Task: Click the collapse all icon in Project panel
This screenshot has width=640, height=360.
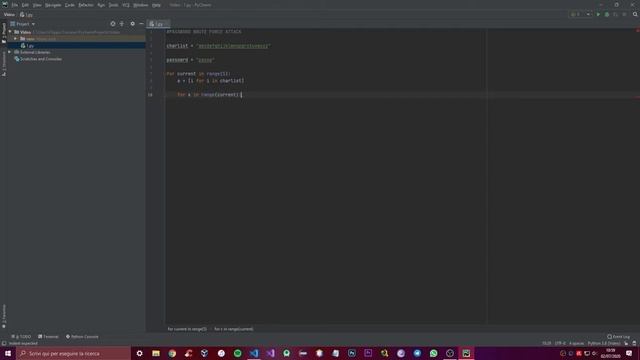Action: click(122, 24)
